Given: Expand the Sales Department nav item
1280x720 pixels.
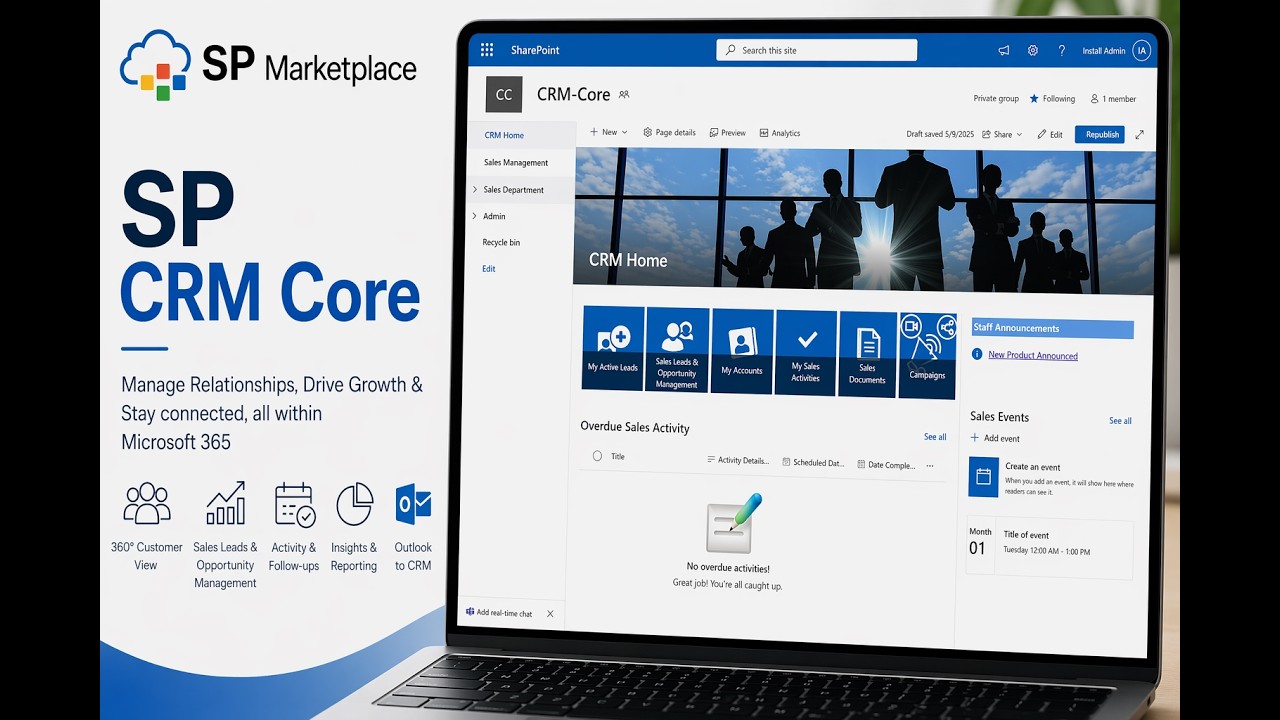Looking at the screenshot, I should pos(475,189).
